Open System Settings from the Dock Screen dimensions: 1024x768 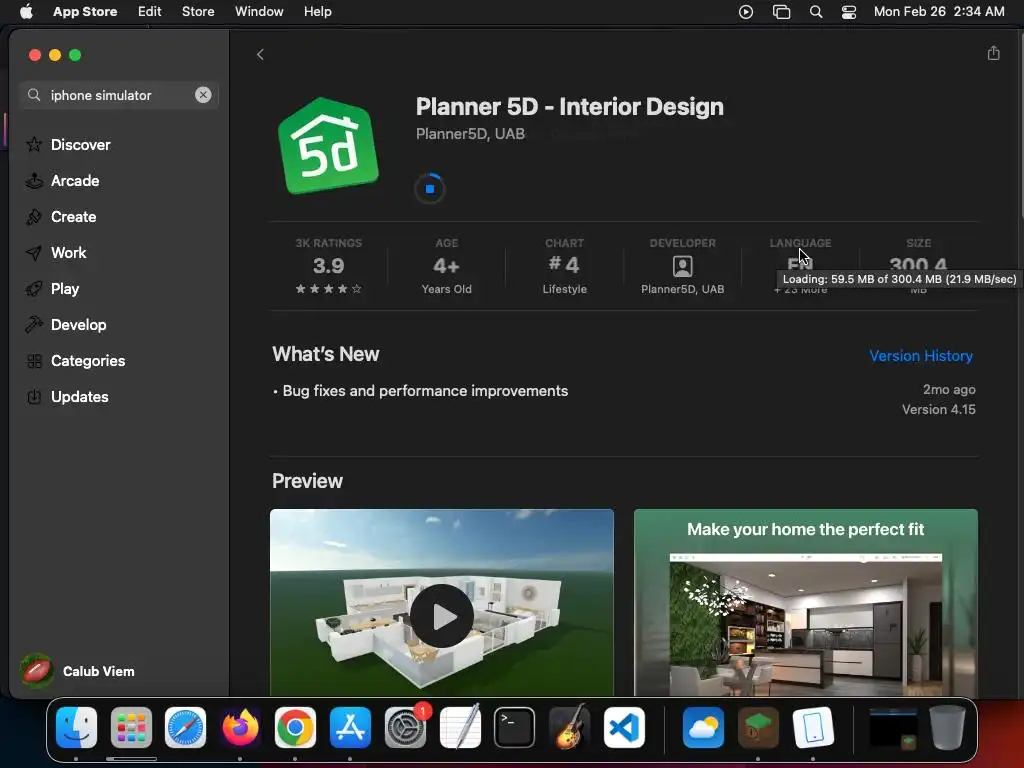click(x=406, y=727)
